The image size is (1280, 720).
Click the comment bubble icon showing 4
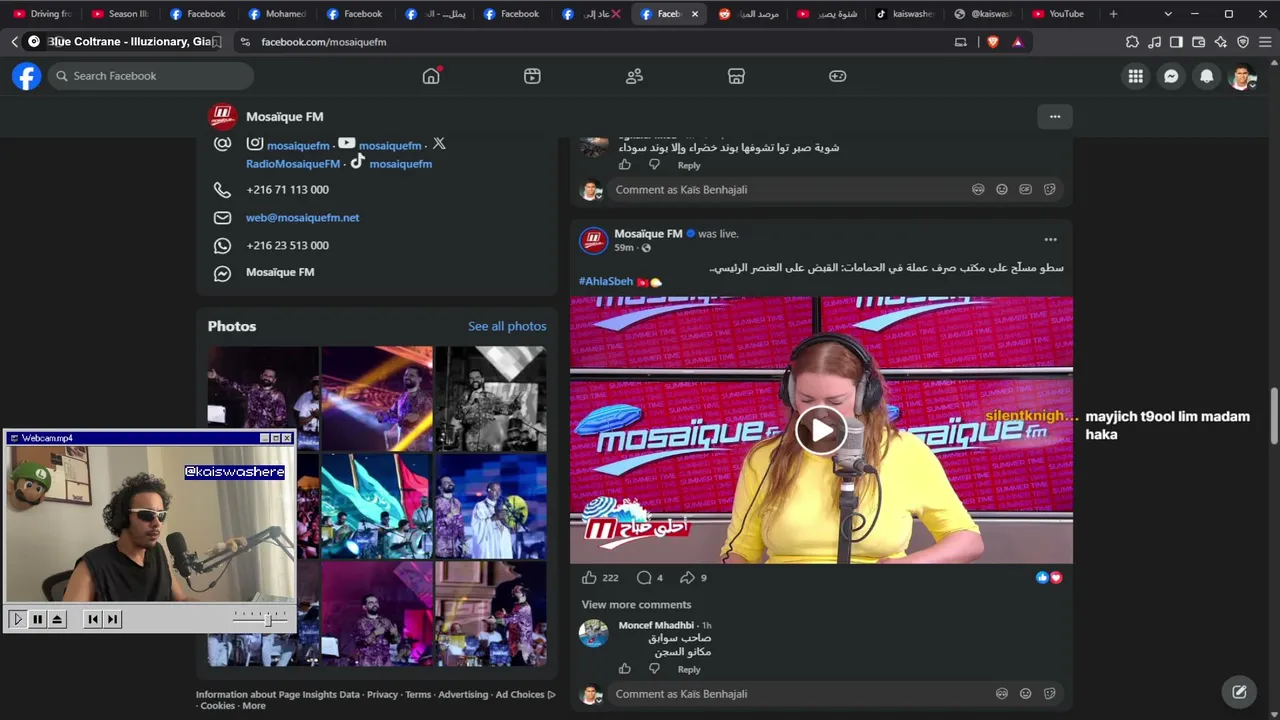[644, 577]
